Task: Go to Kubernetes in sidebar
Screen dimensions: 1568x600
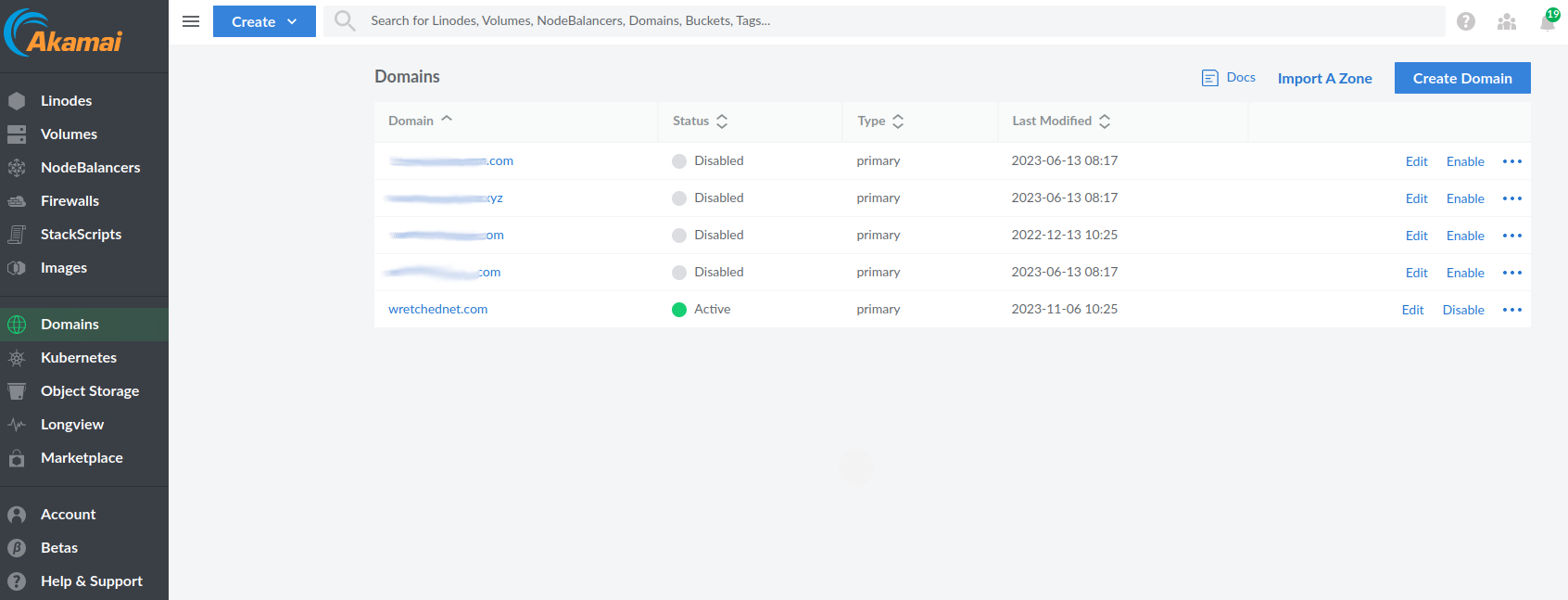Action: click(x=79, y=358)
